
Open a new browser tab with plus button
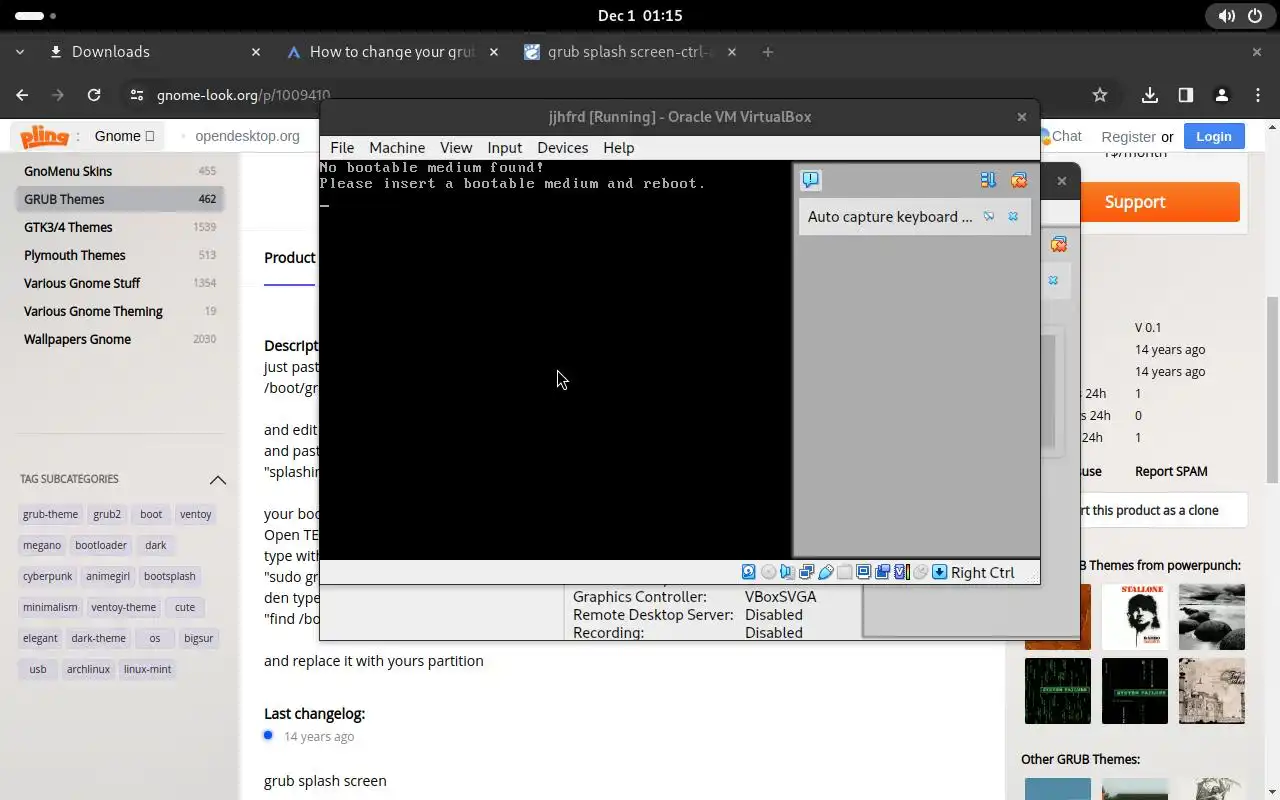(768, 52)
